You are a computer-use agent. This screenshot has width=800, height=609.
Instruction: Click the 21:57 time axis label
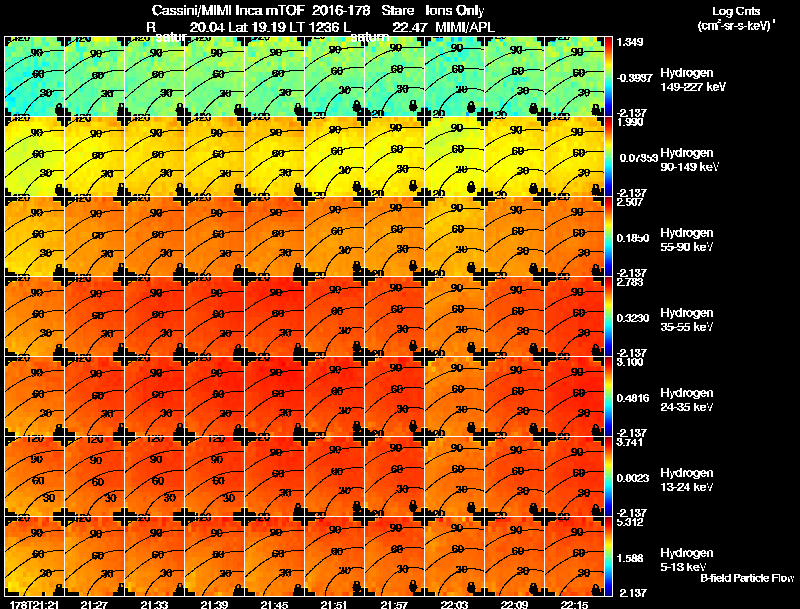tap(394, 604)
